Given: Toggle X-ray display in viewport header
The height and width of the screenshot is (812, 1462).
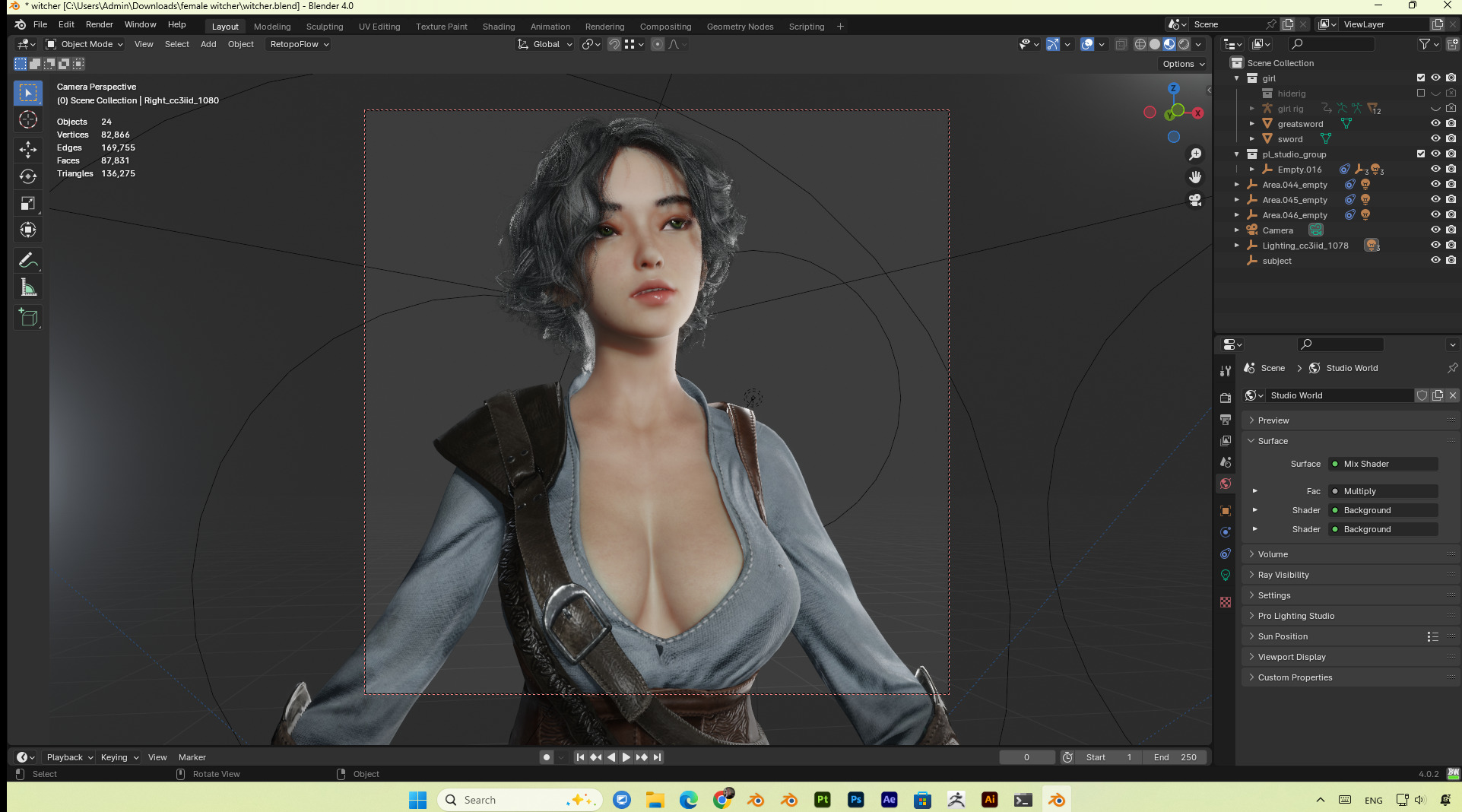Looking at the screenshot, I should coord(1121,44).
